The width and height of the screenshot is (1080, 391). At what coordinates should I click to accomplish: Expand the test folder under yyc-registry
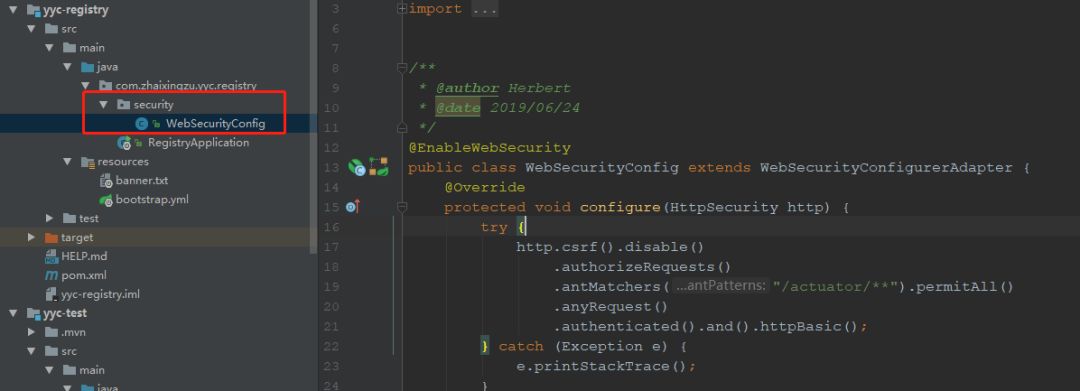[50, 218]
